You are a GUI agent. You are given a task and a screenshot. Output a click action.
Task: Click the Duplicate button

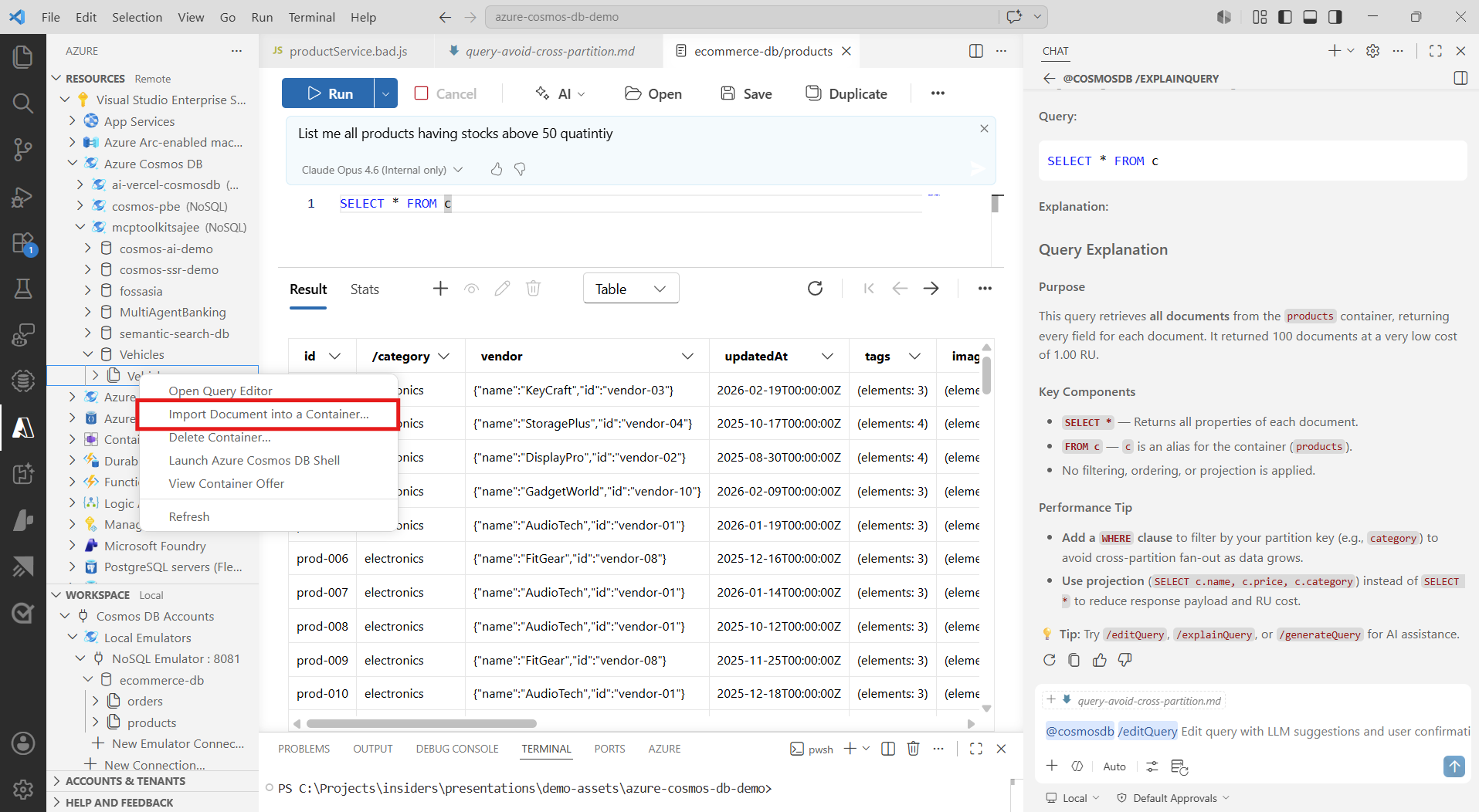846,93
